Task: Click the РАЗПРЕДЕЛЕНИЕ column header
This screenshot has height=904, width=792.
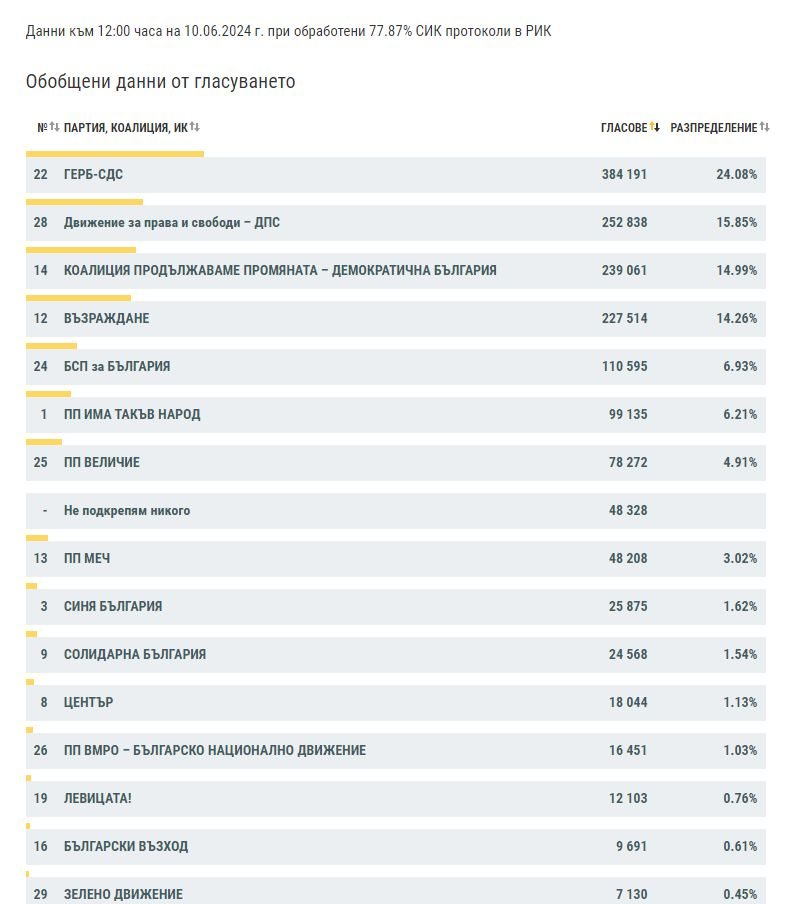Action: coord(714,127)
